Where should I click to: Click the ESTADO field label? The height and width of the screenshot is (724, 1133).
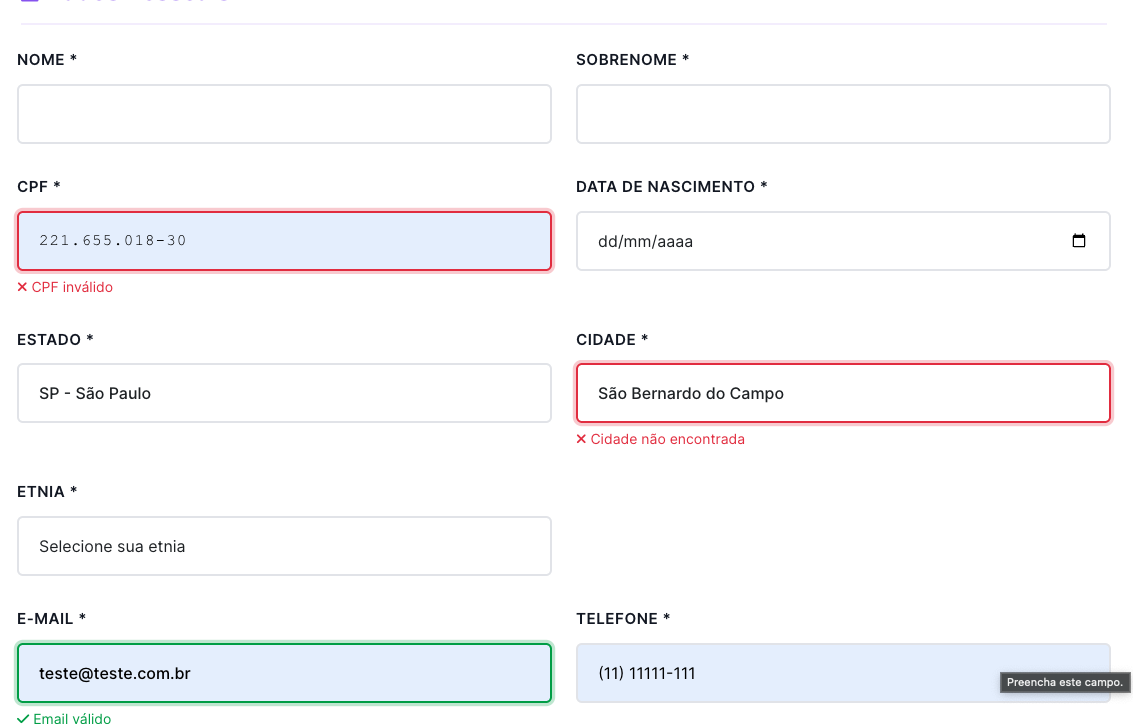tap(55, 340)
